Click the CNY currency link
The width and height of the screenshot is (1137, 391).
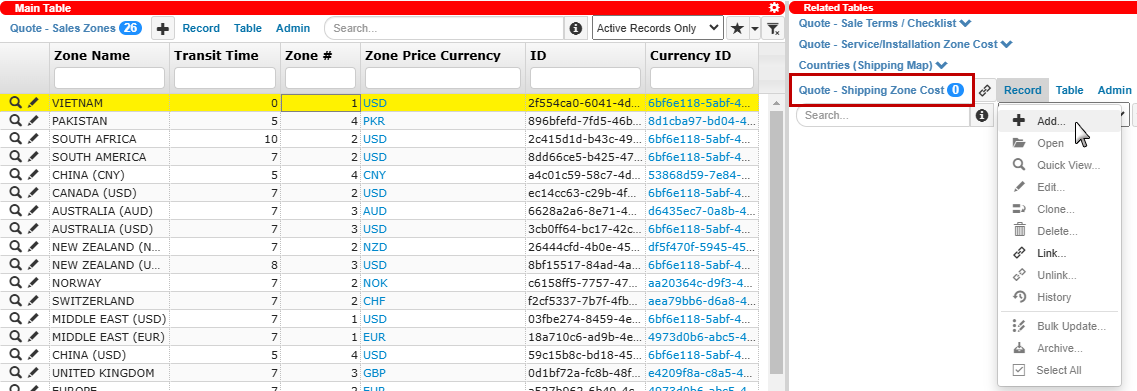point(375,175)
